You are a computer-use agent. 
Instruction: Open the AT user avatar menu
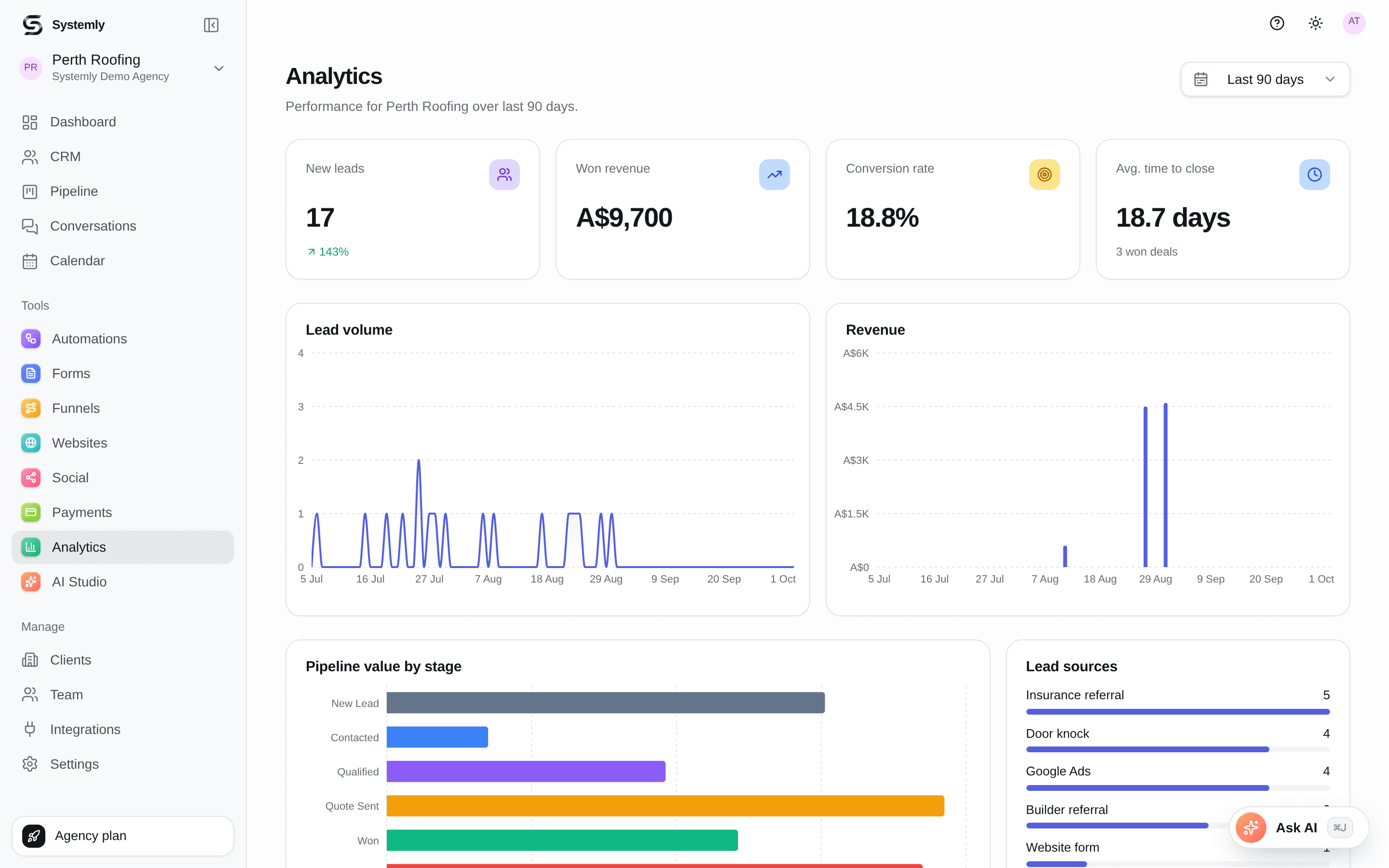[1354, 22]
